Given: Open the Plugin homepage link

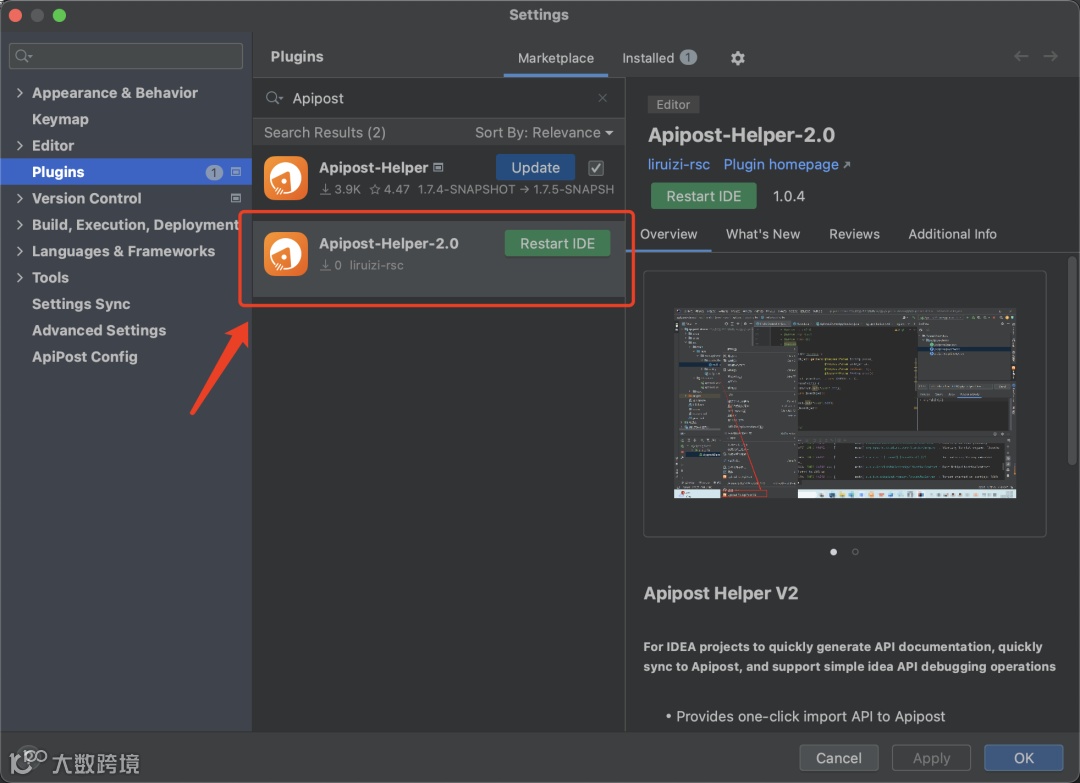Looking at the screenshot, I should (780, 165).
